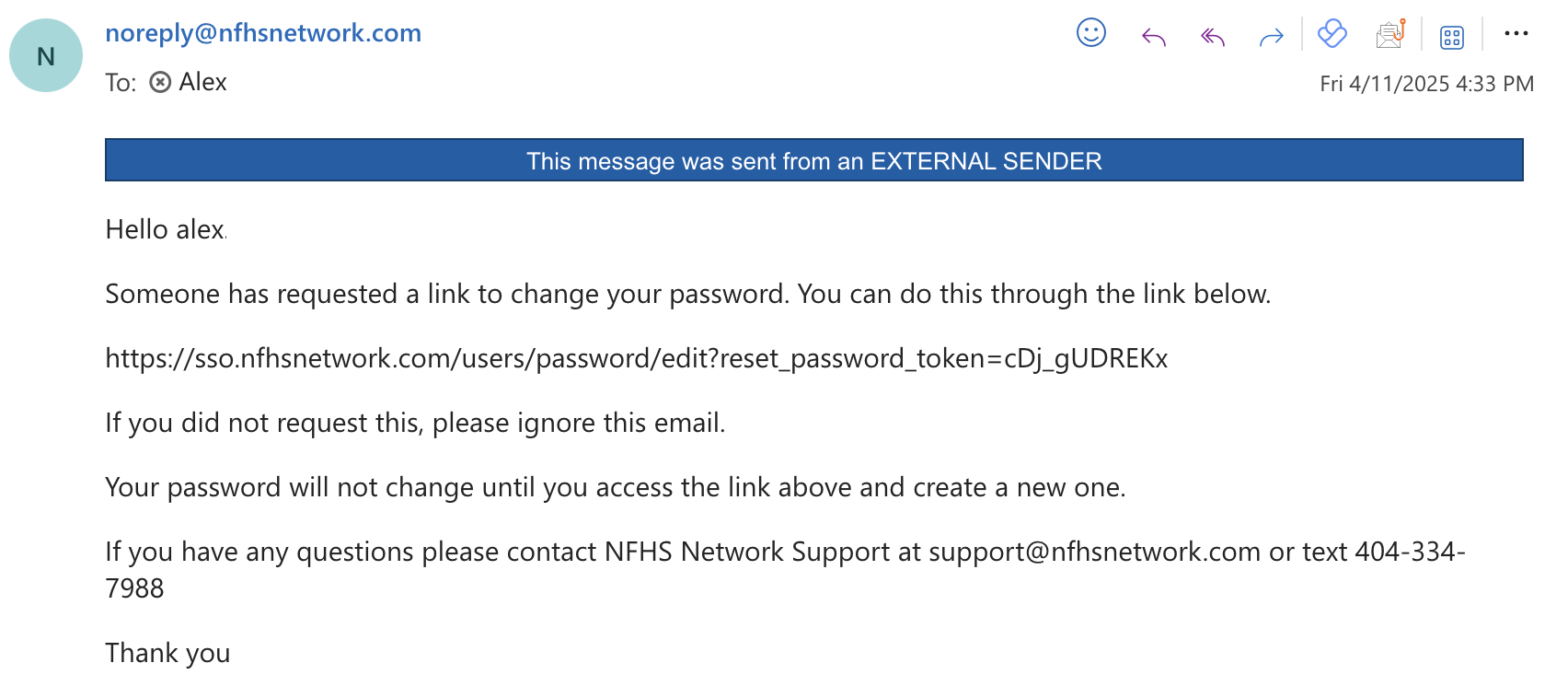Screen dimensions: 1568x698
Task: Select the recipient name Alex
Action: point(202,82)
